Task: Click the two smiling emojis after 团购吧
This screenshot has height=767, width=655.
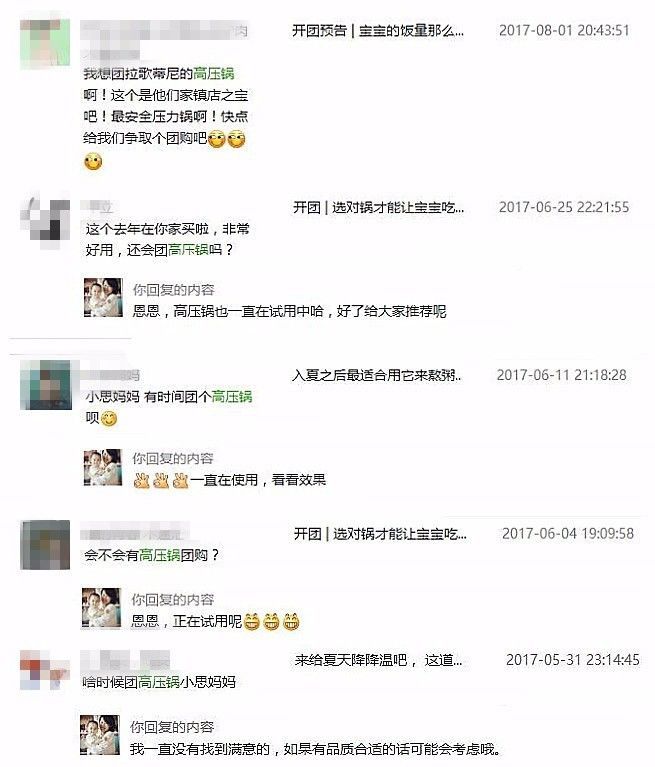Action: (226, 139)
